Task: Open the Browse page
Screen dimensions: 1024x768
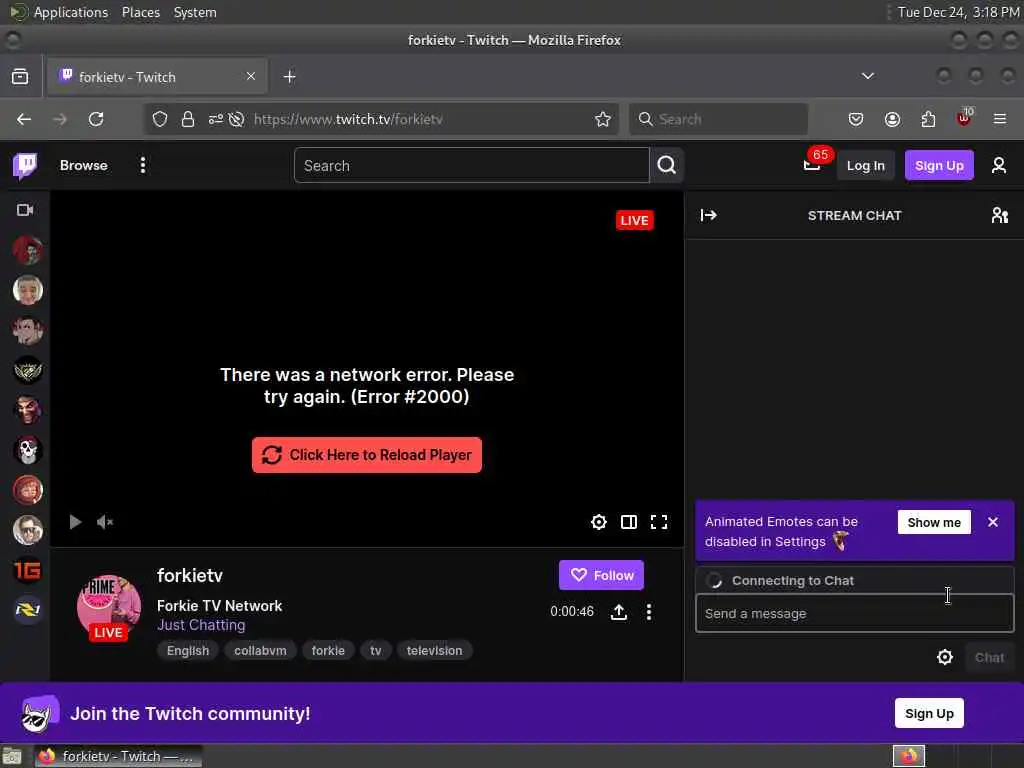Action: (x=84, y=165)
